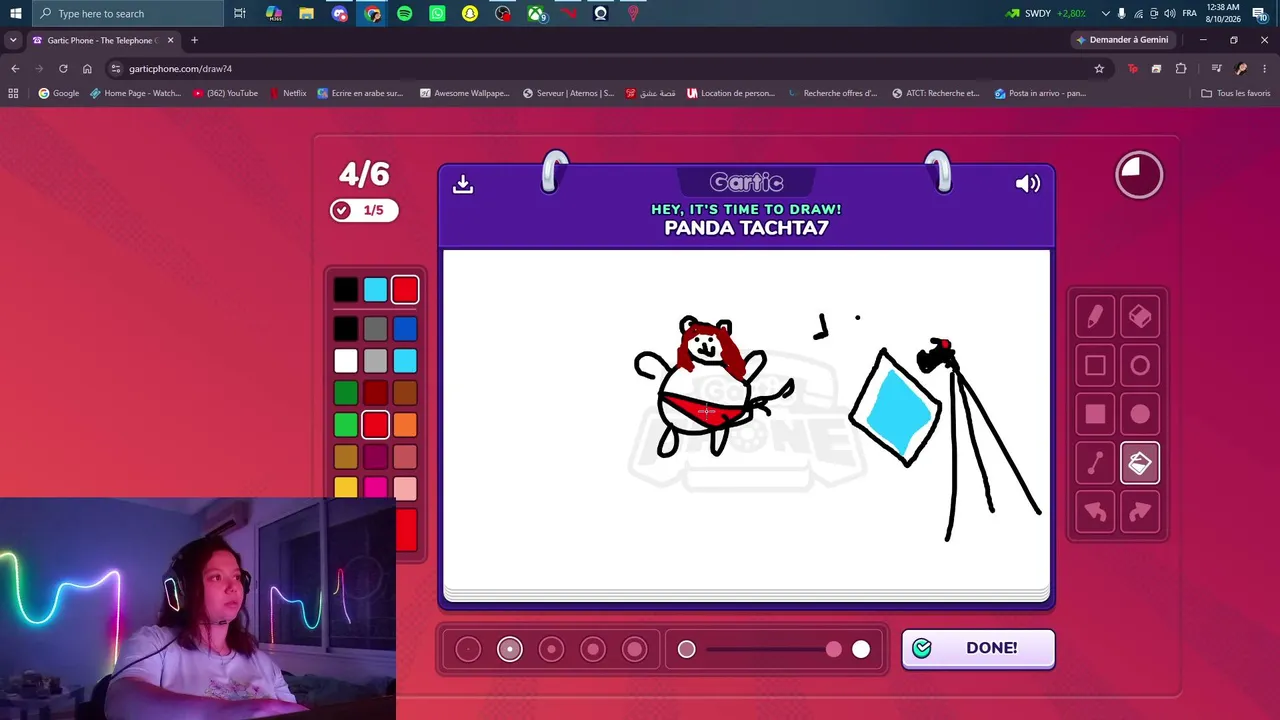Redo the undone drawing stroke
This screenshot has height=720, width=1280.
[x=1140, y=512]
